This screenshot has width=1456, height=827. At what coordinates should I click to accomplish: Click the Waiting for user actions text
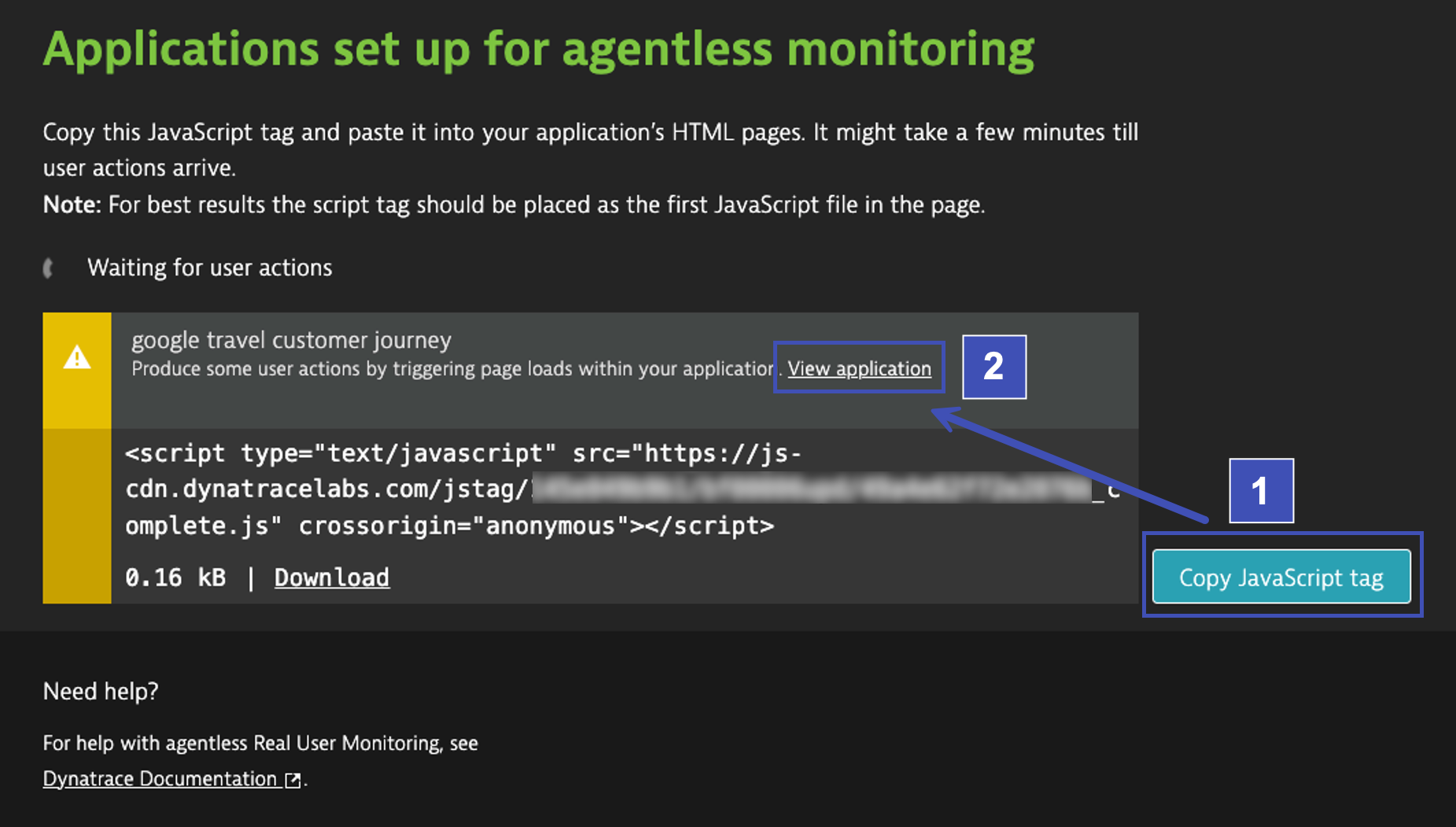tap(209, 268)
